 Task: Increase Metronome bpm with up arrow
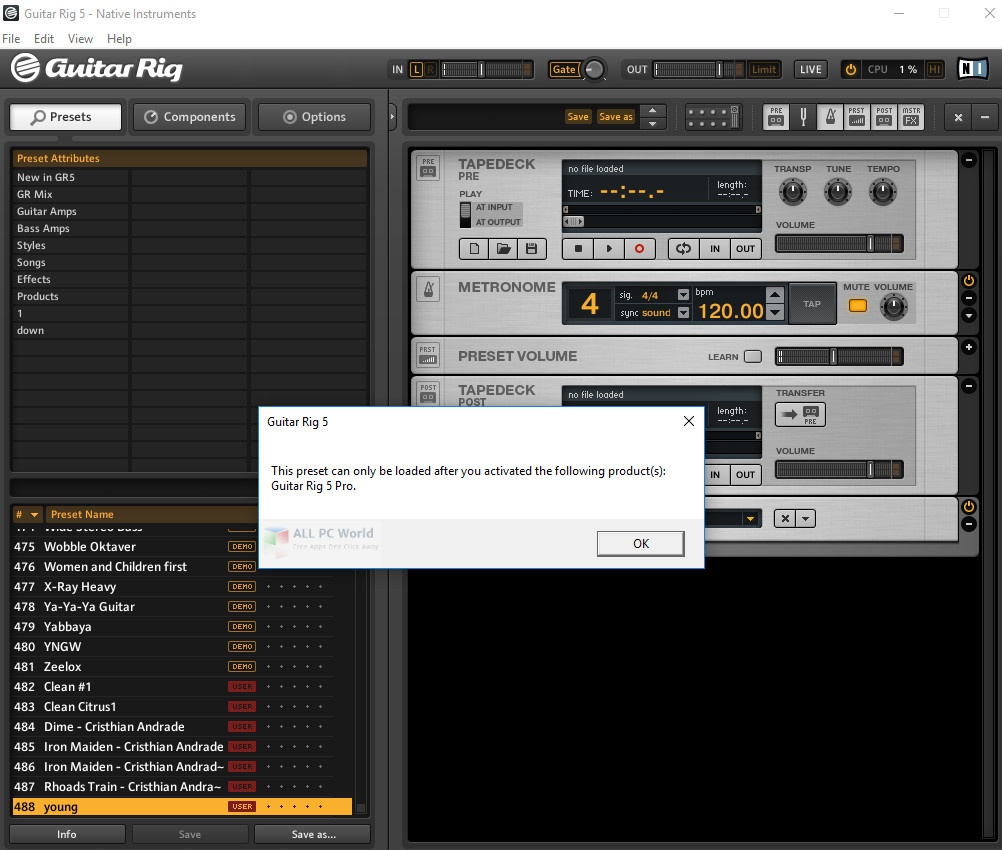pyautogui.click(x=775, y=294)
